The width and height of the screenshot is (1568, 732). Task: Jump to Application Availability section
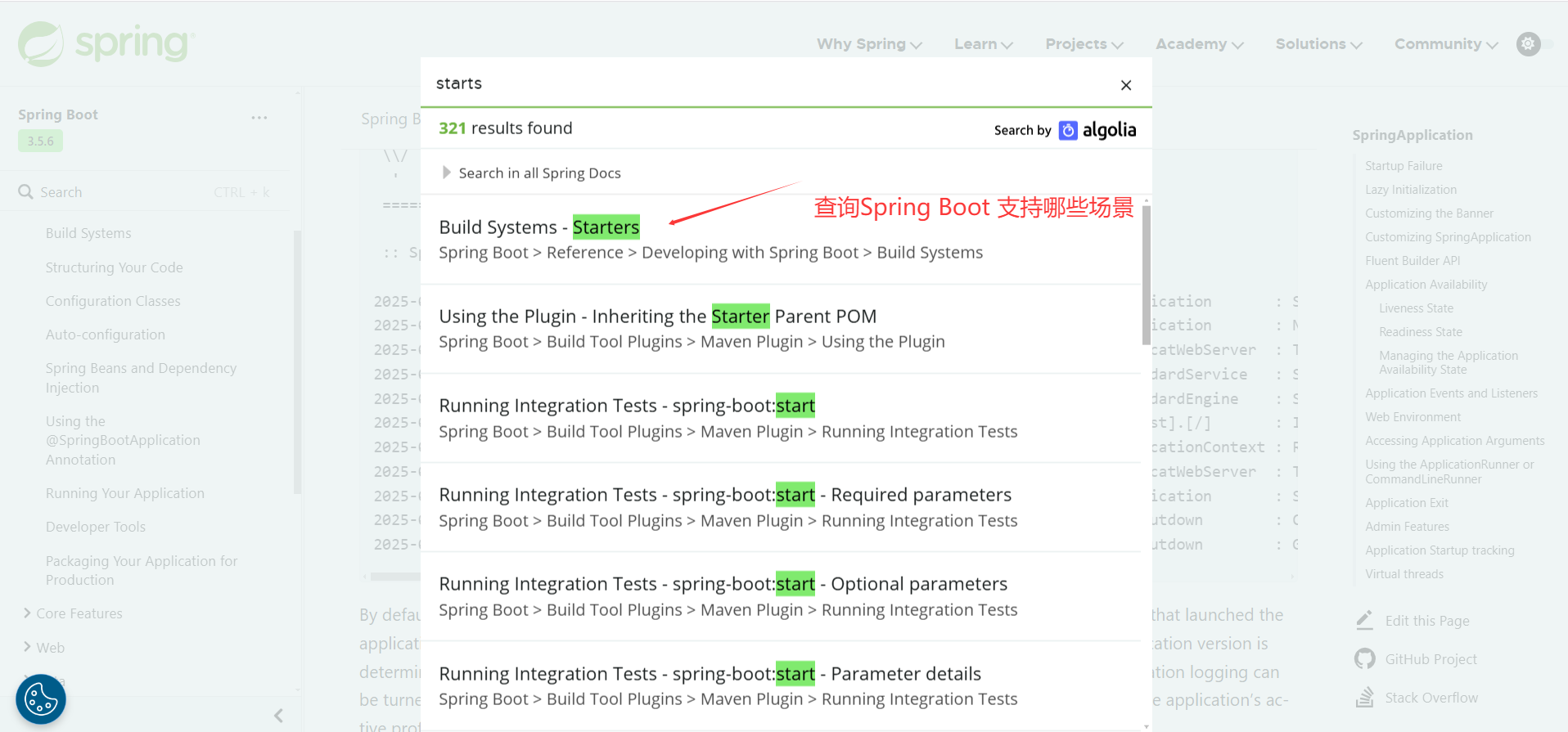[1426, 285]
